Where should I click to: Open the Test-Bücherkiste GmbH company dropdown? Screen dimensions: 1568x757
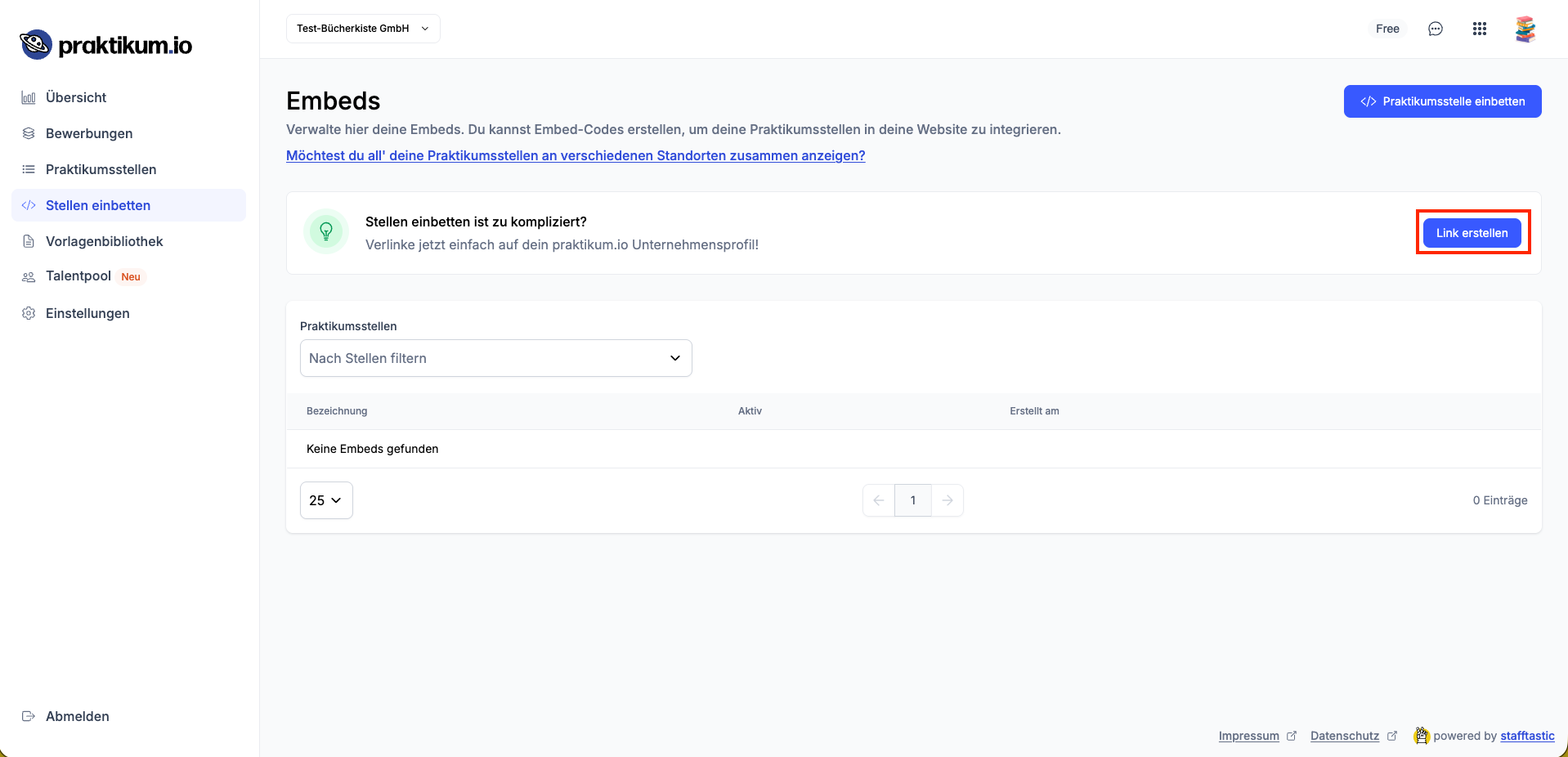pos(363,29)
